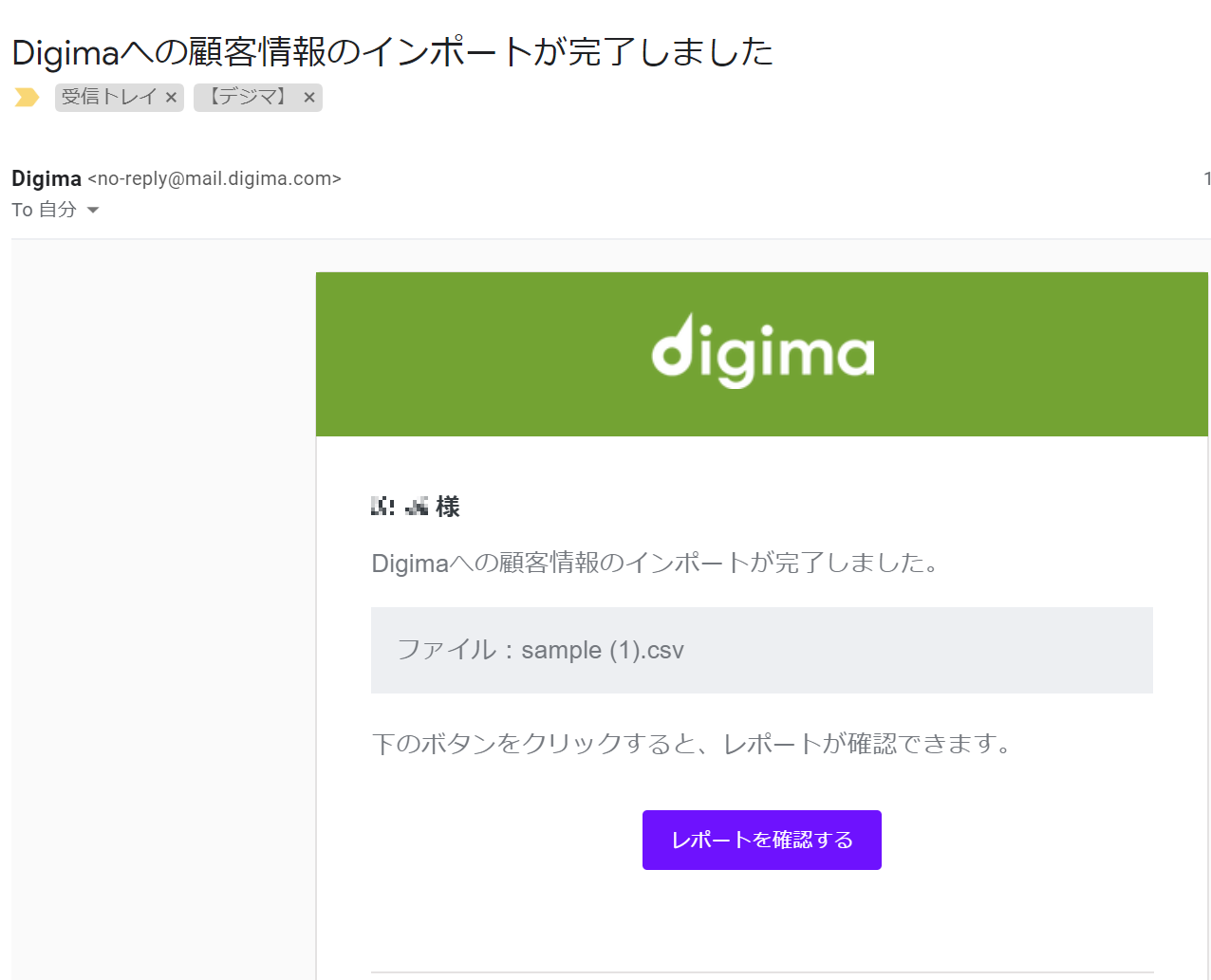The image size is (1211, 980).
Task: Click the email subject heading at the top
Action: (x=393, y=51)
